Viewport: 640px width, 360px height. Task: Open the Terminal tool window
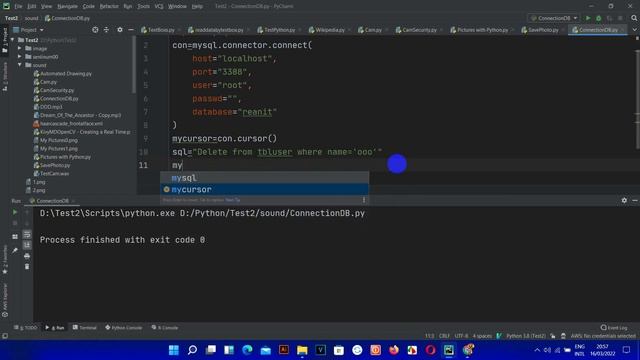pyautogui.click(x=84, y=328)
